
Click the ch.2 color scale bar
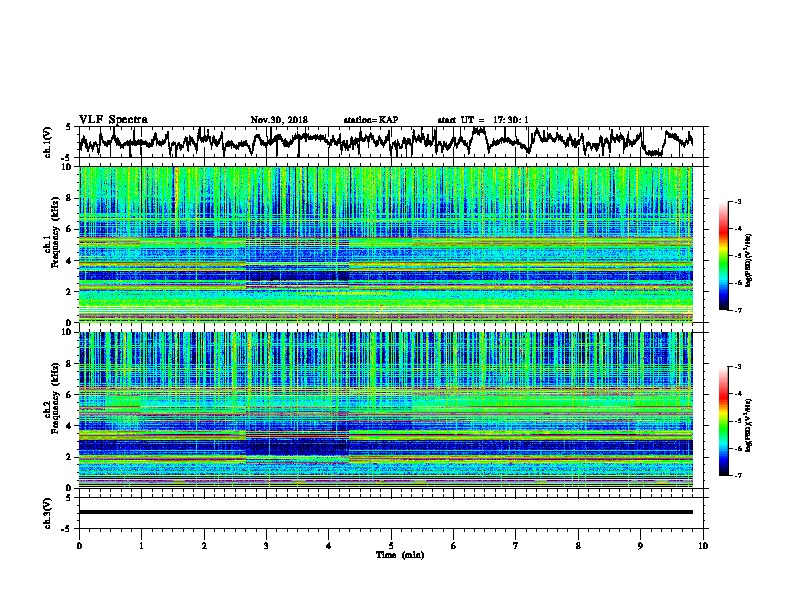click(723, 421)
